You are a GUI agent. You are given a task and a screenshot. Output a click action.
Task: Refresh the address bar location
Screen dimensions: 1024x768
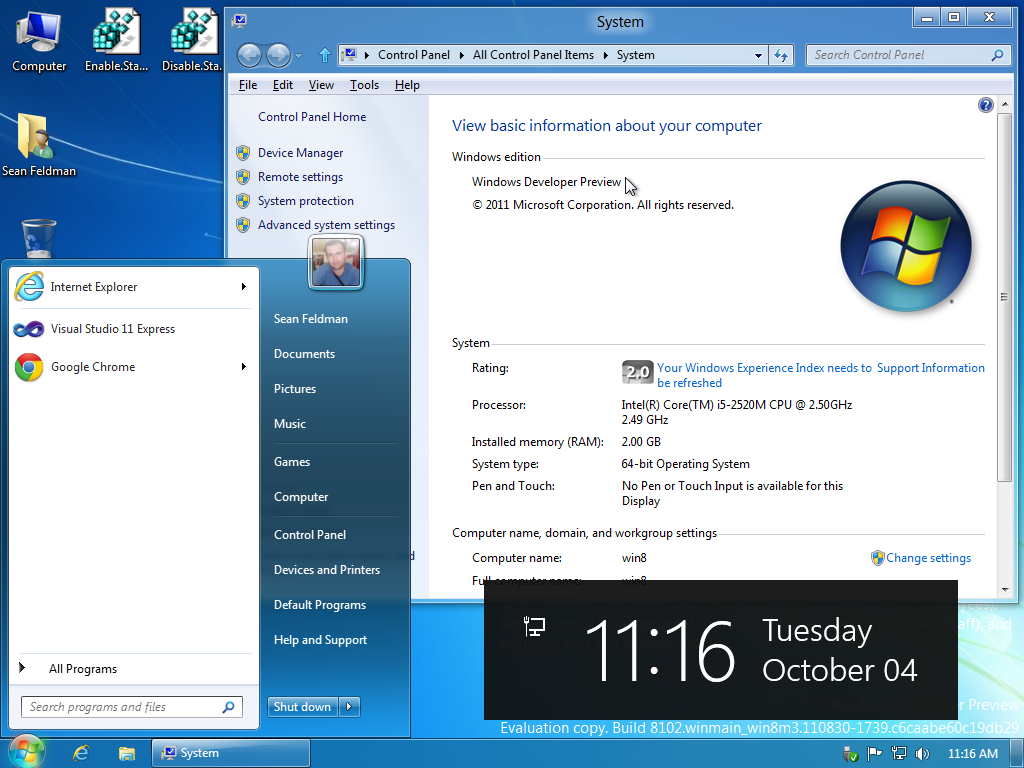781,56
